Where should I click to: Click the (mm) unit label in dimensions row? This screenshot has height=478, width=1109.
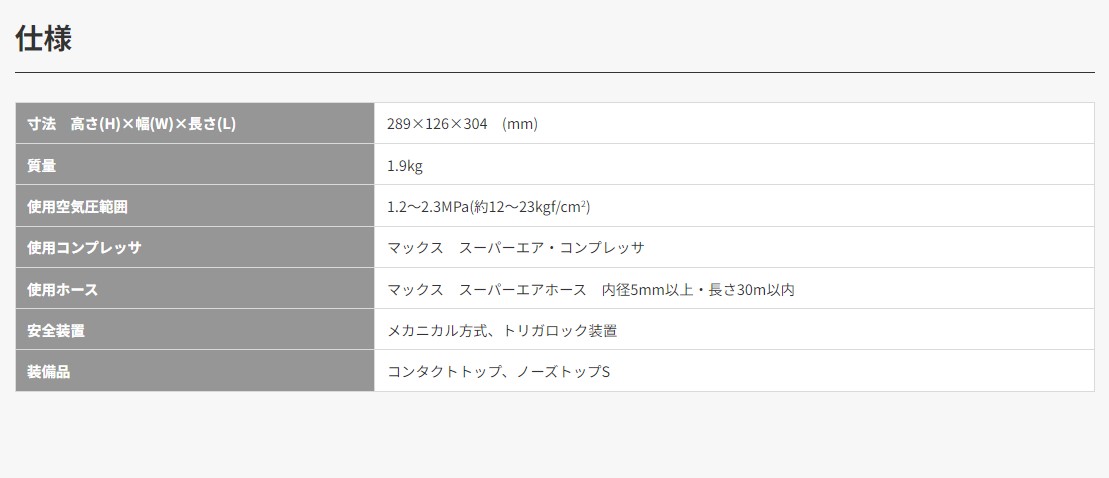click(521, 124)
